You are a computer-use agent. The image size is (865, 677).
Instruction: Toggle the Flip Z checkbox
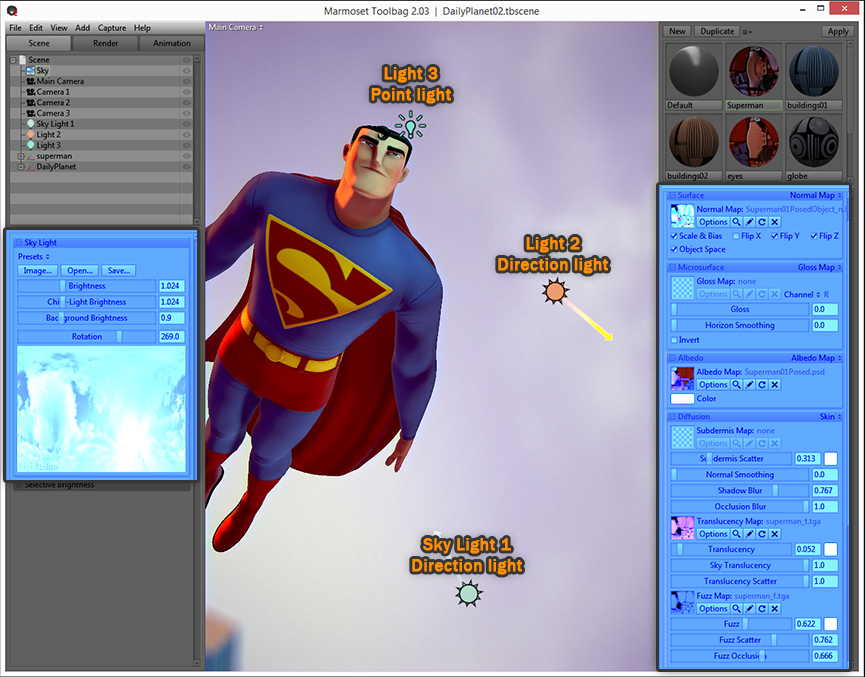point(814,236)
